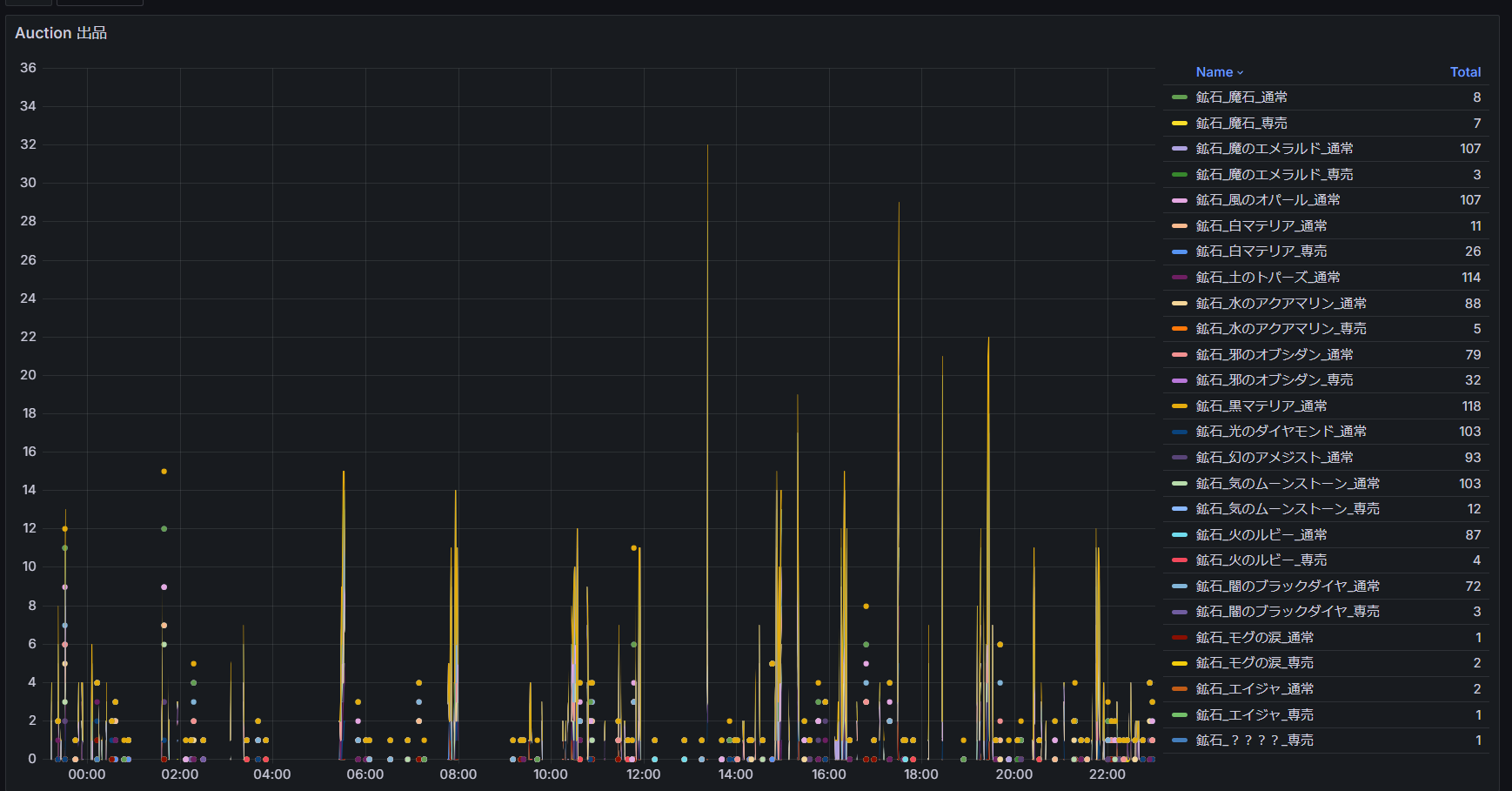Click color swatch for 鉱石_魔石_通常
Image resolution: width=1512 pixels, height=791 pixels.
pos(1179,97)
